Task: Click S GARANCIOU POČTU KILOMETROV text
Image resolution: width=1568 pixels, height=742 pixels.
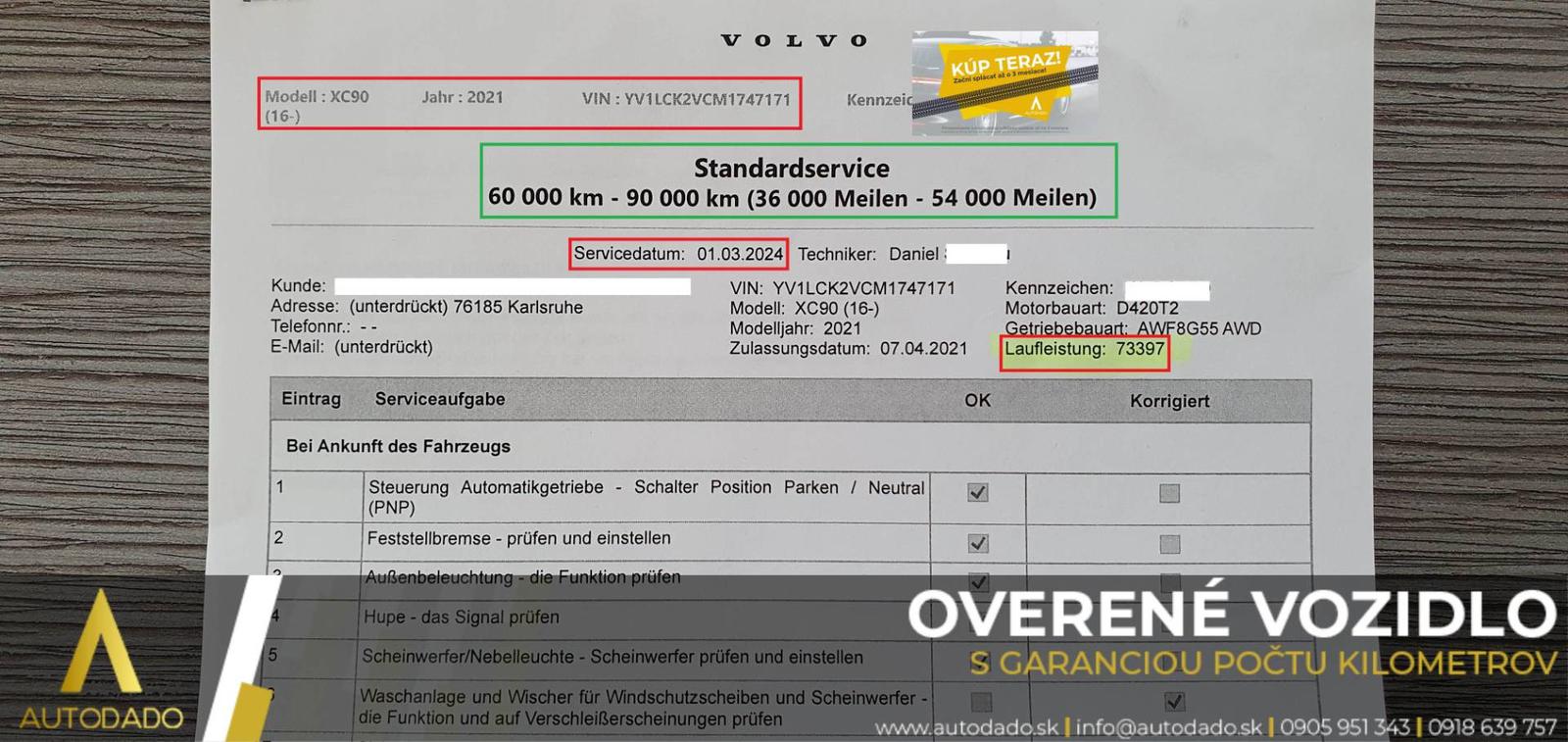Action: 1263,664
